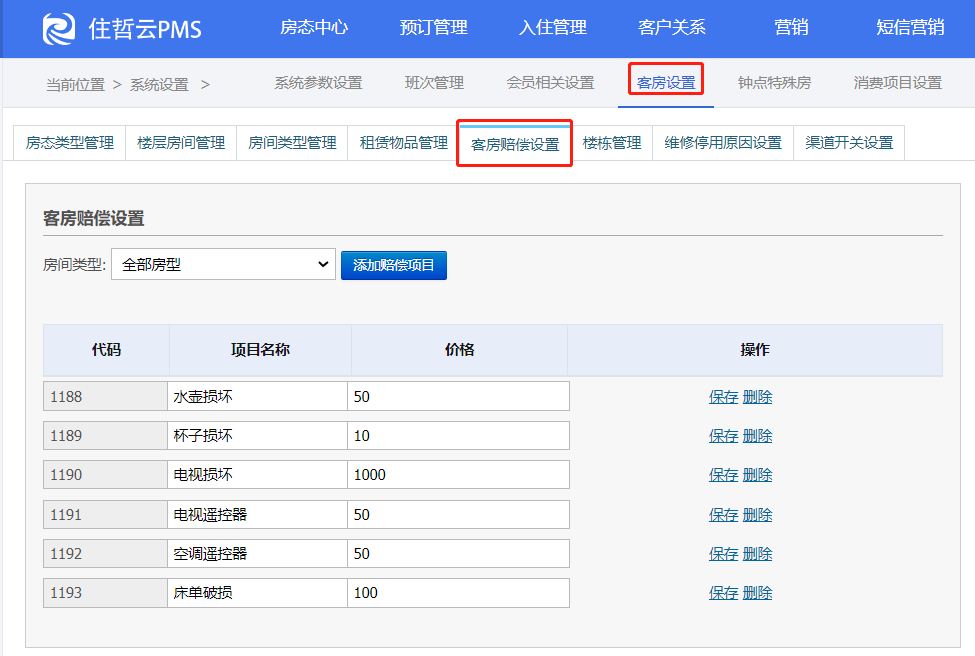
Task: Click the code field 1188
Action: click(105, 397)
